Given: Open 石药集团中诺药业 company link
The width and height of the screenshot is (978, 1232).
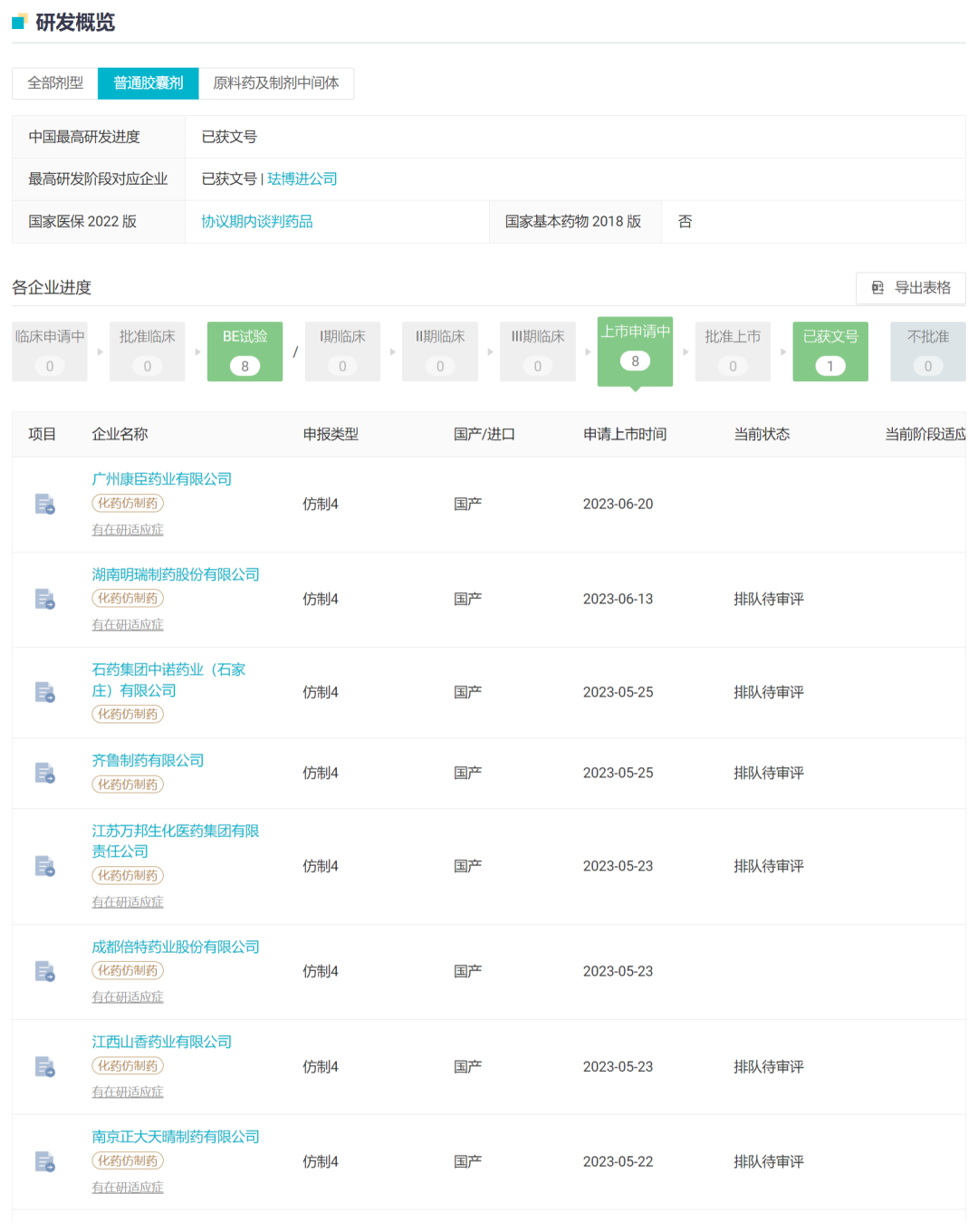Looking at the screenshot, I should [x=169, y=679].
